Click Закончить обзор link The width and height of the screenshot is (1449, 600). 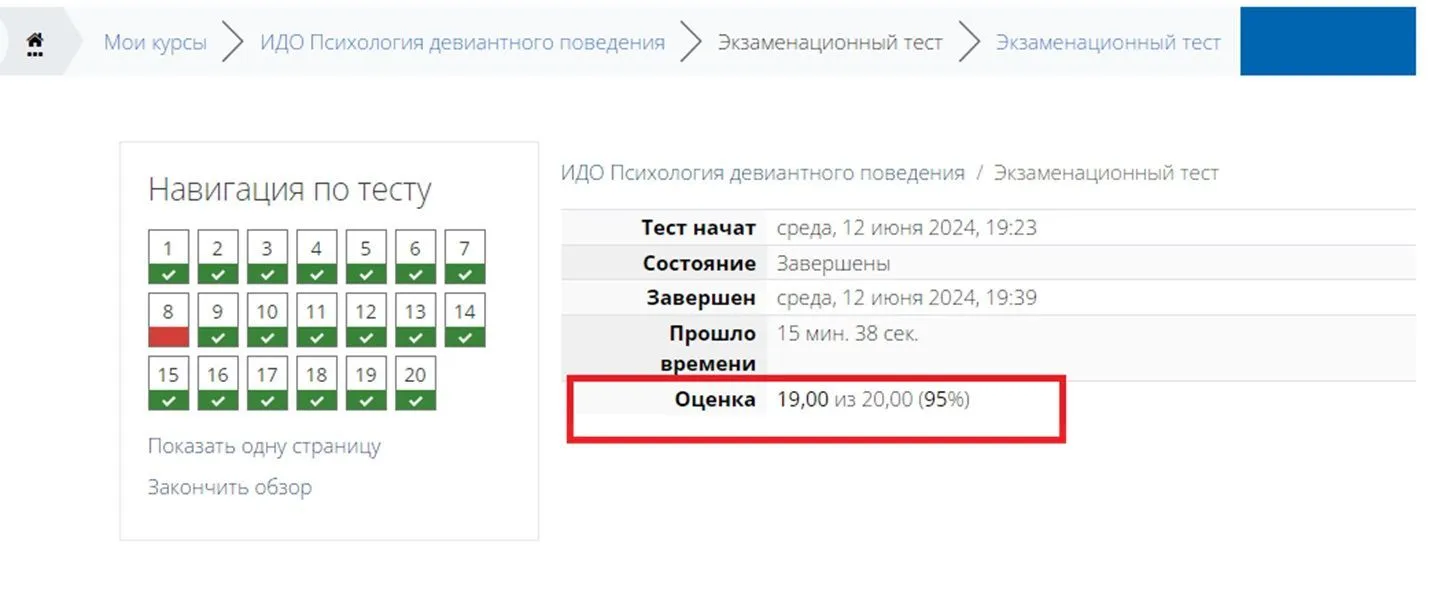230,487
